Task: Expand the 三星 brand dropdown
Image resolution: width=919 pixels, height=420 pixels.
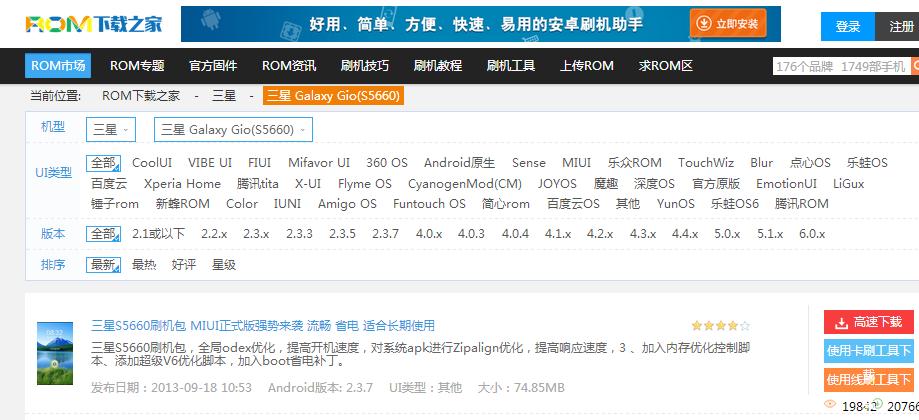Action: (x=111, y=129)
